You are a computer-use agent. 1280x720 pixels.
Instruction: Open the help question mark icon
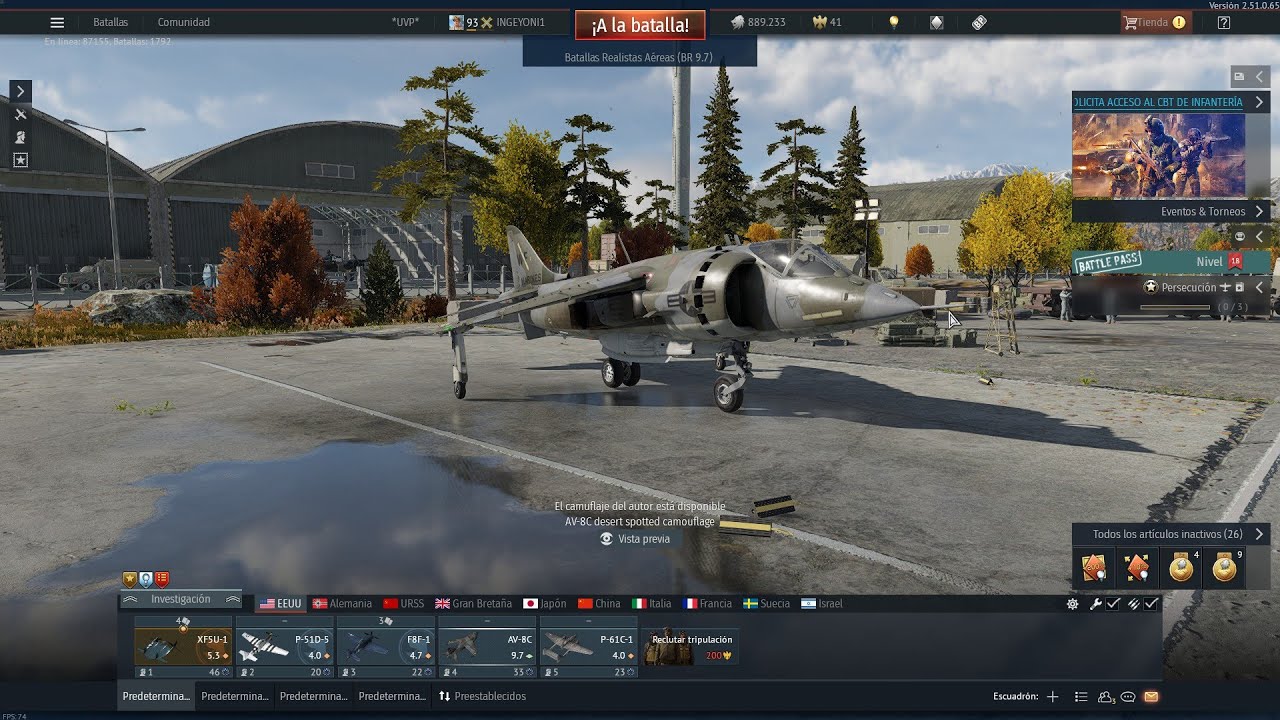(1224, 22)
